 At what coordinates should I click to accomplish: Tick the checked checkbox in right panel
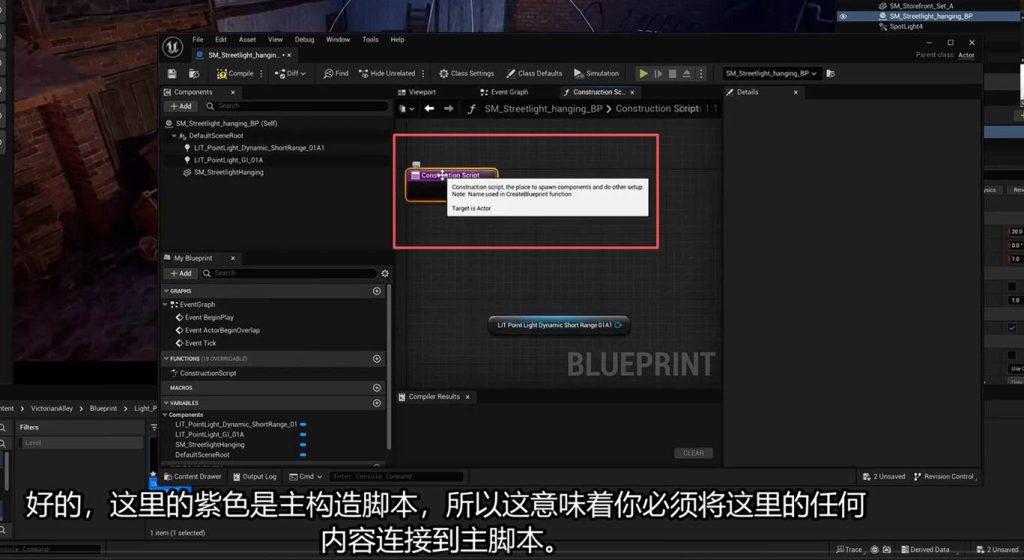click(x=1012, y=328)
